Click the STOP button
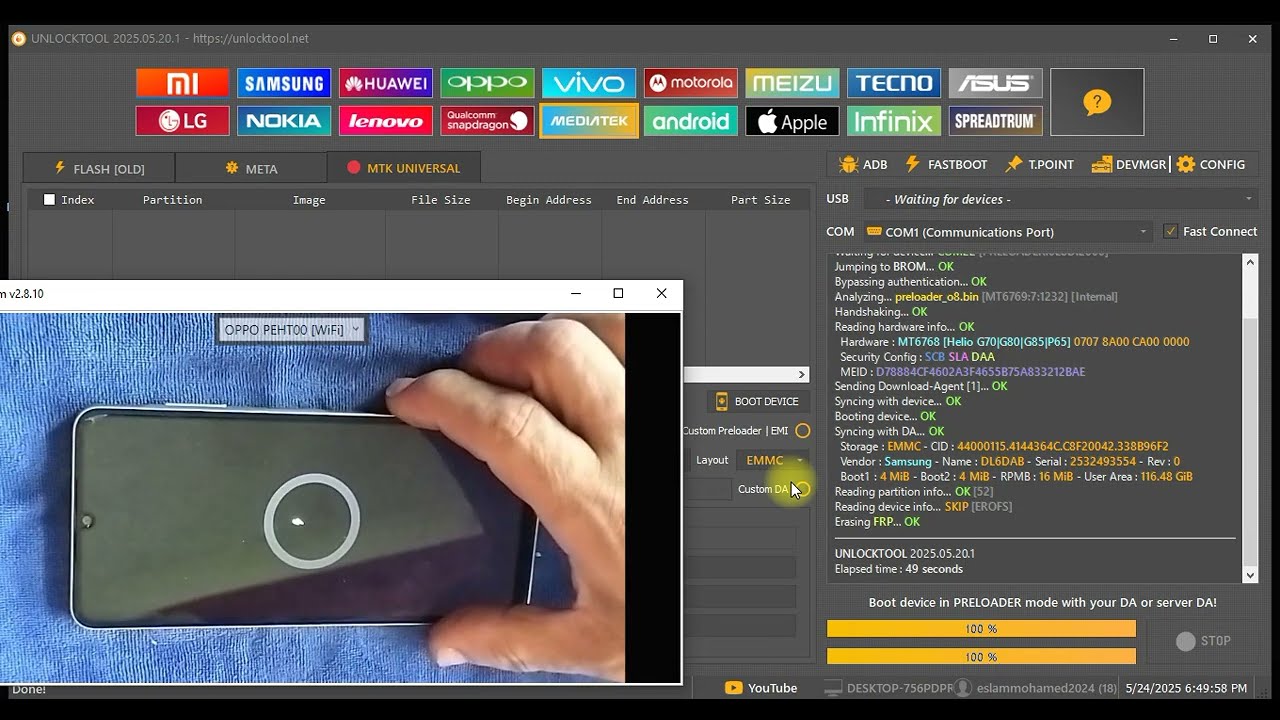Screen dimensions: 1280x720 [1203, 641]
